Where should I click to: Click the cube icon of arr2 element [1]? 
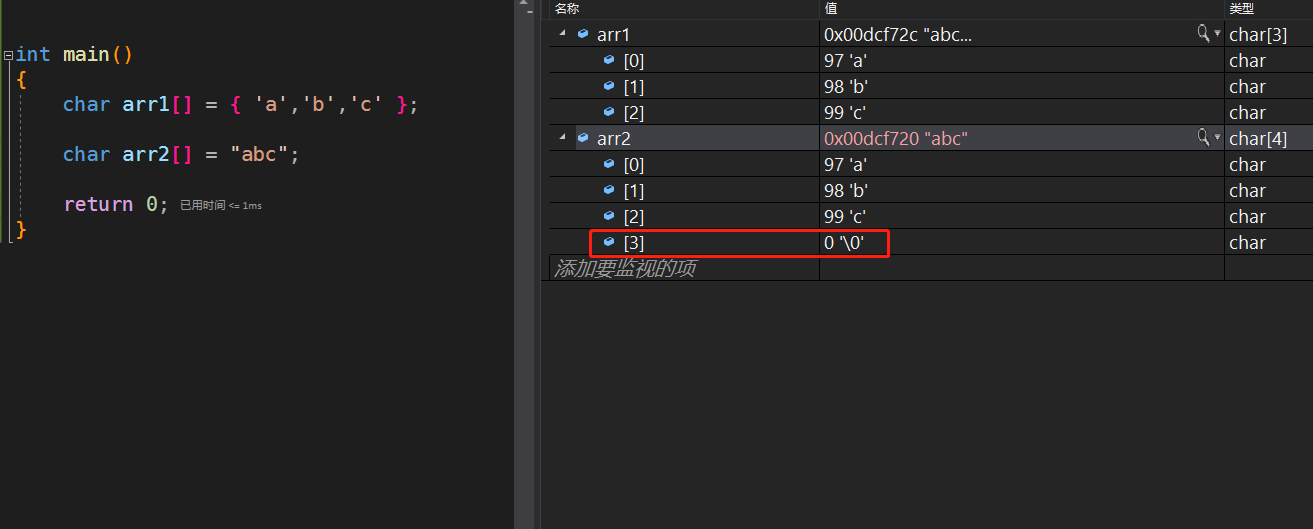[x=609, y=190]
